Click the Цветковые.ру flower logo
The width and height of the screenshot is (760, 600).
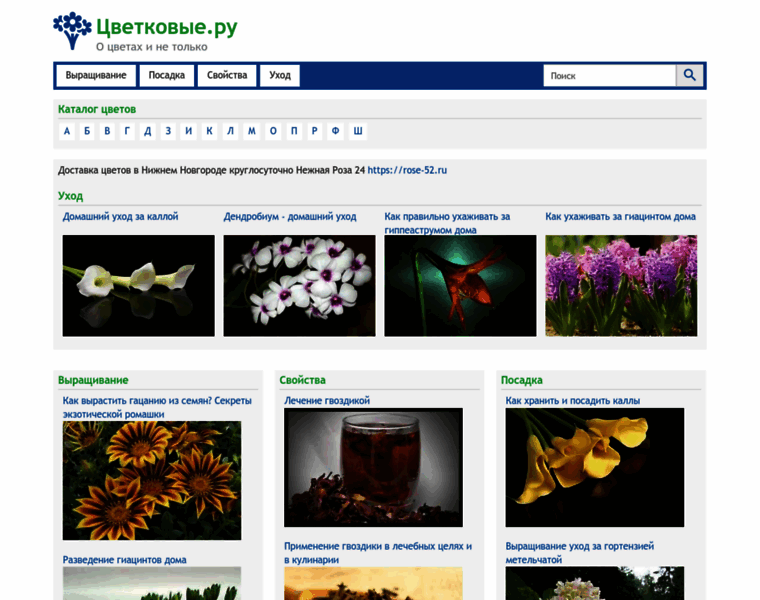(x=72, y=30)
